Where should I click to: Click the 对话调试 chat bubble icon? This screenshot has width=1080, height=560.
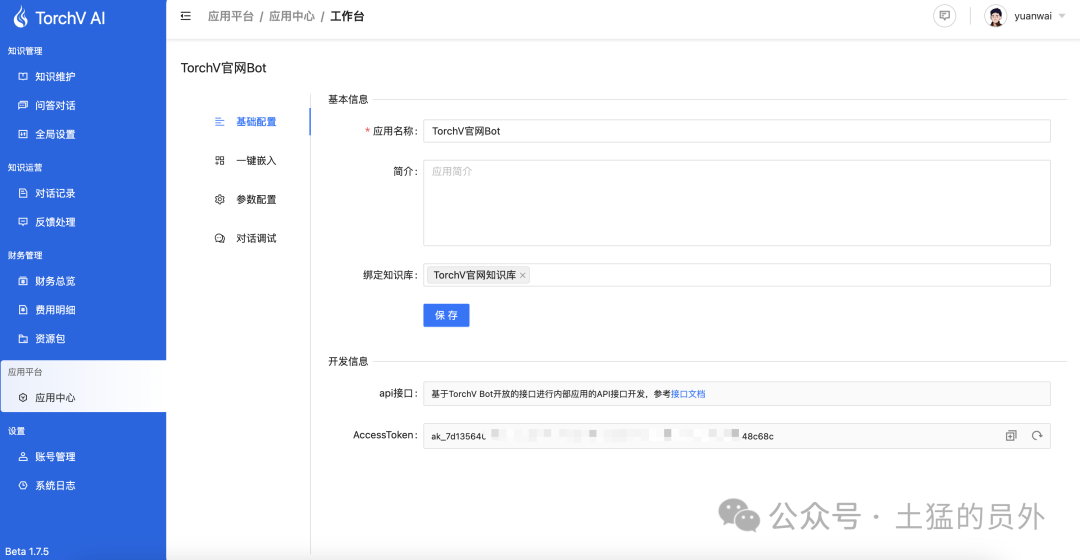(220, 238)
